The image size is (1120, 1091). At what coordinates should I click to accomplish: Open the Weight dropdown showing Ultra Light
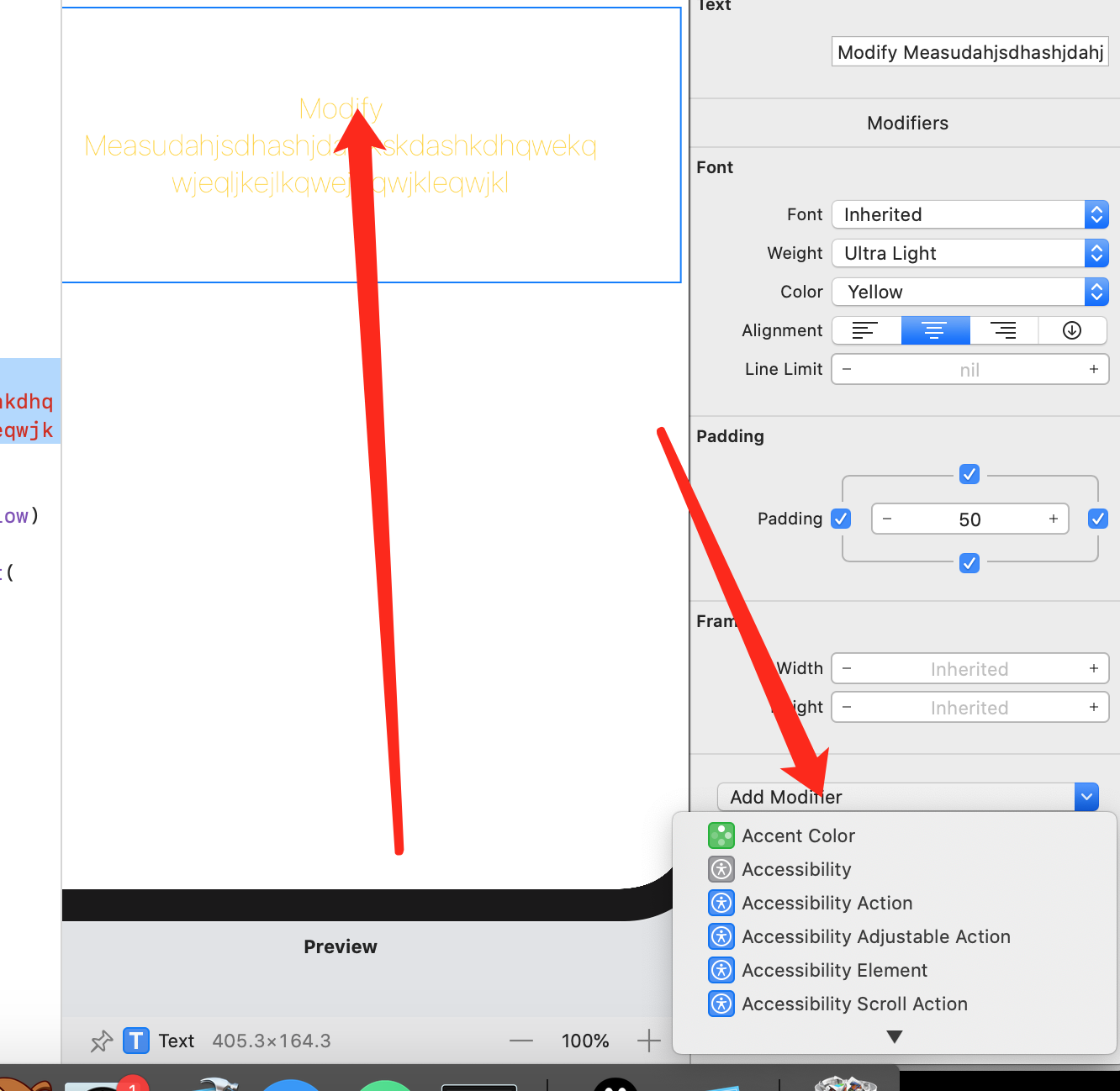[x=969, y=253]
